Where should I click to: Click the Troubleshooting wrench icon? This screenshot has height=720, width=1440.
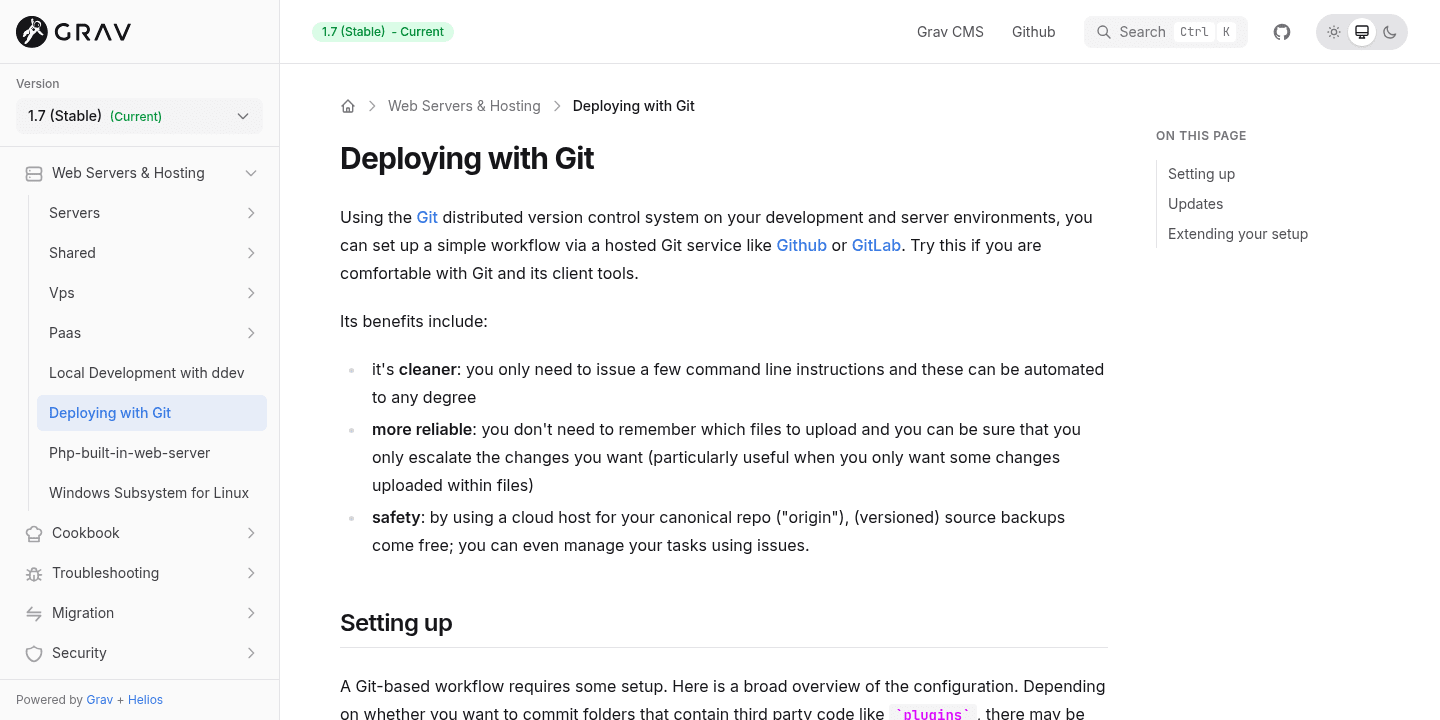click(33, 573)
